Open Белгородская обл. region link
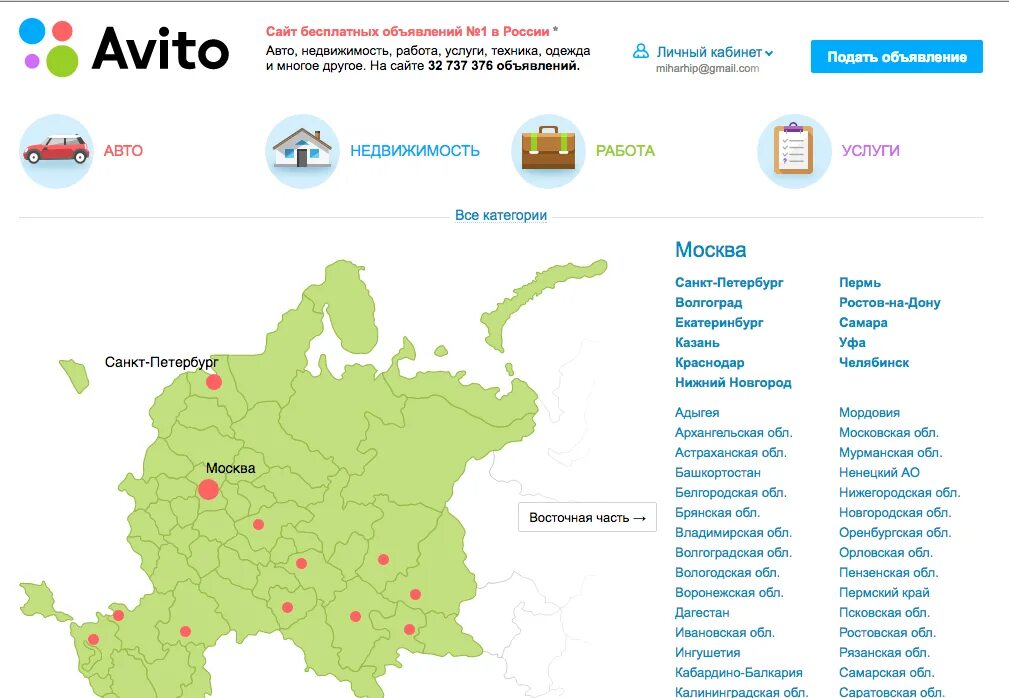This screenshot has width=1009, height=698. click(730, 492)
